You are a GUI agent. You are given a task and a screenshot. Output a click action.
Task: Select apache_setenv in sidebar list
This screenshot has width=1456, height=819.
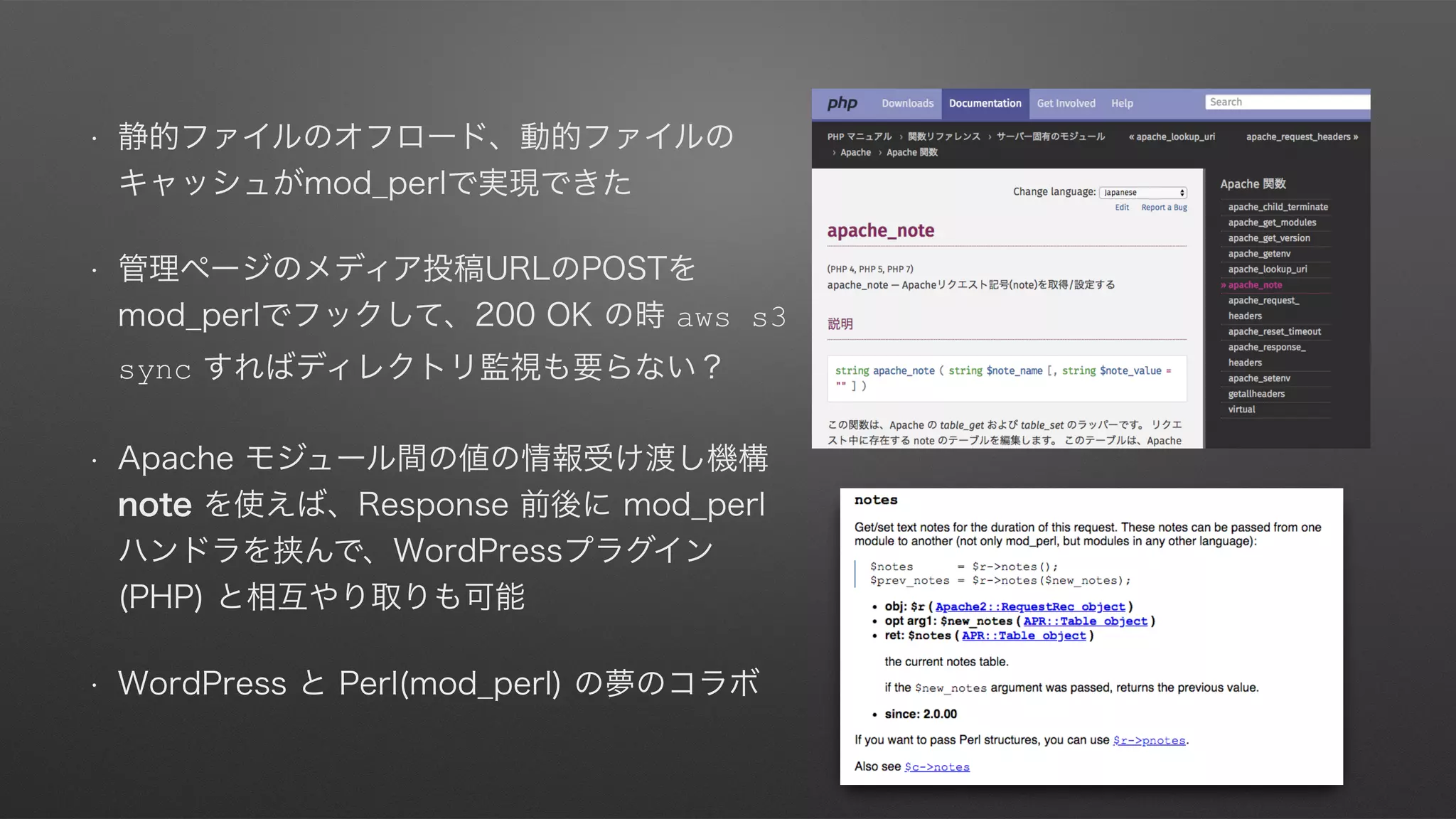point(1258,378)
